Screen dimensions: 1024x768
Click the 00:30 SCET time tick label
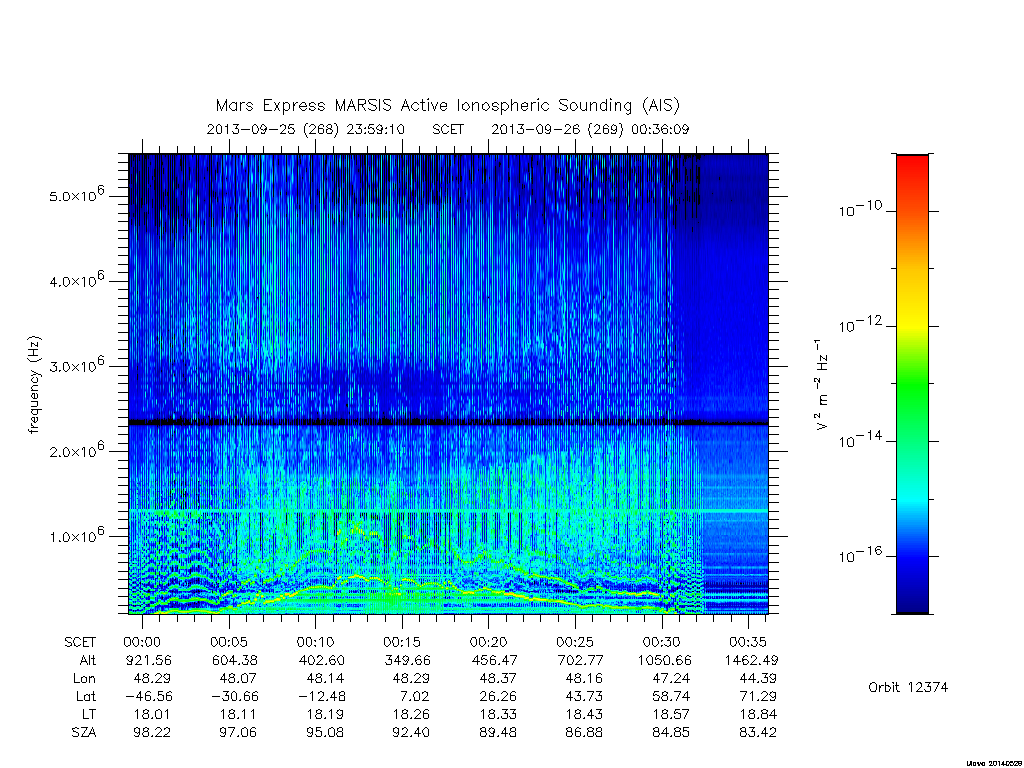661,642
